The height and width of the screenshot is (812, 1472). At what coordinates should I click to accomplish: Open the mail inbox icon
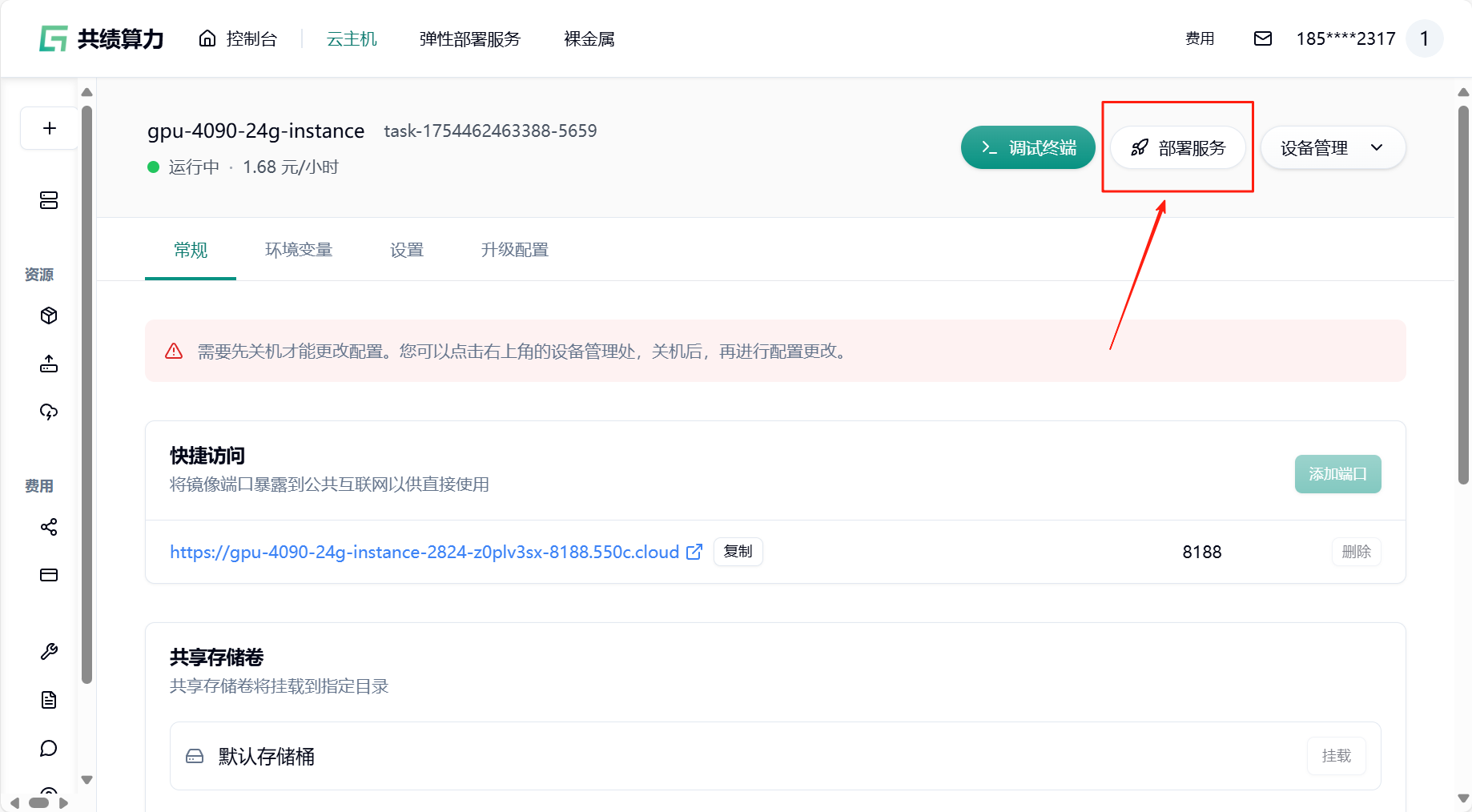(1262, 38)
